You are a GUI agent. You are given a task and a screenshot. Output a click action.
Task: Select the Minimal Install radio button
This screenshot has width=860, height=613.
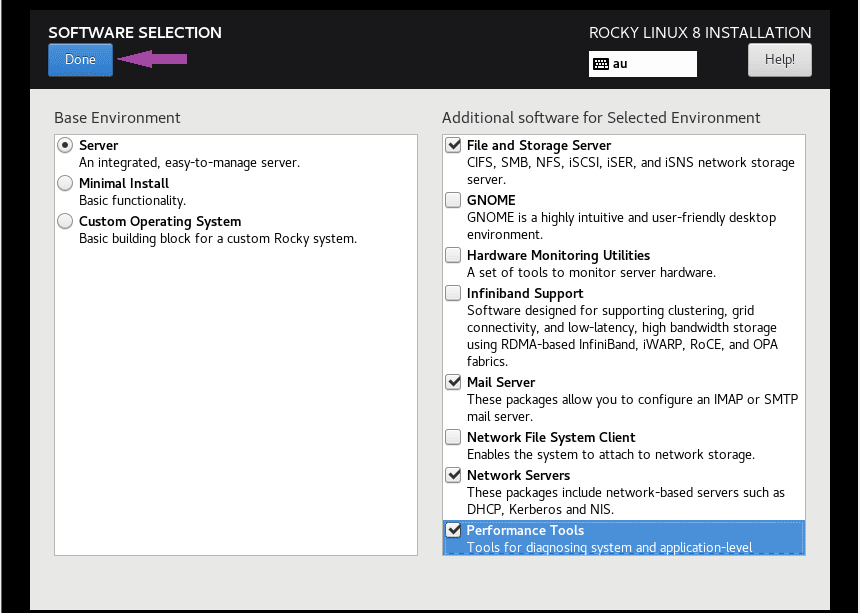[65, 183]
